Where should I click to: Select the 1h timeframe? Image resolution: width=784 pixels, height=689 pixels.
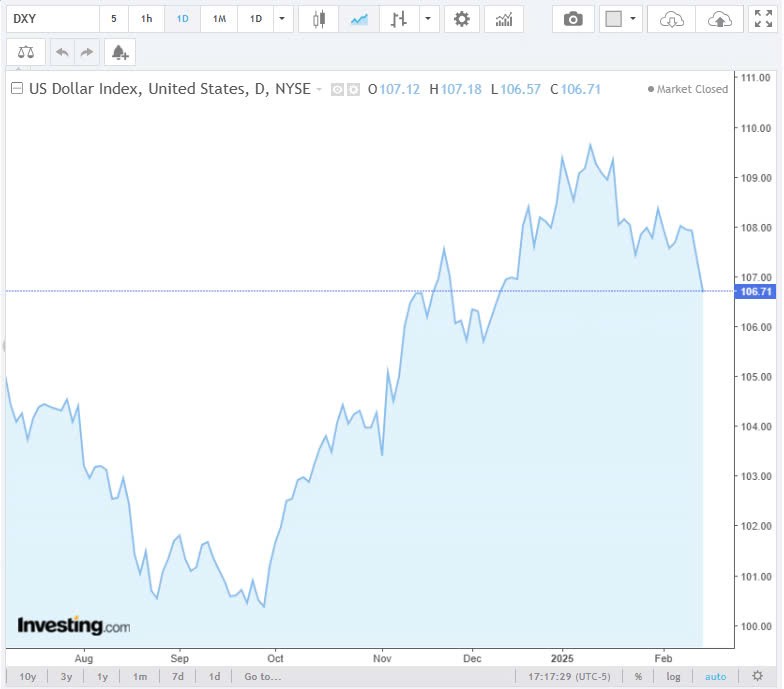pos(146,19)
